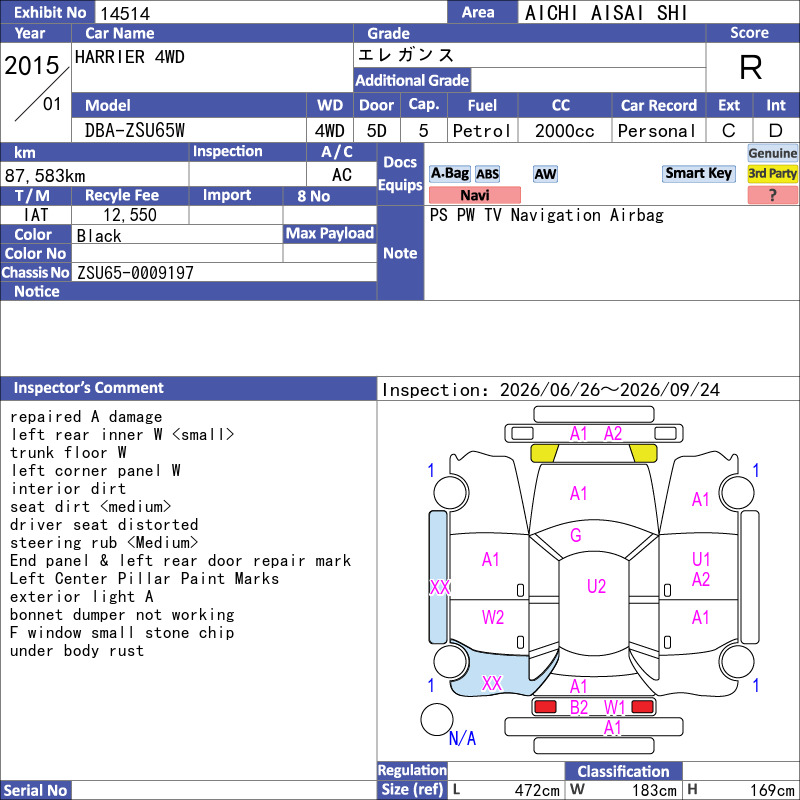Click the A1 mark on left front door
This screenshot has width=800, height=800.
pos(491,560)
